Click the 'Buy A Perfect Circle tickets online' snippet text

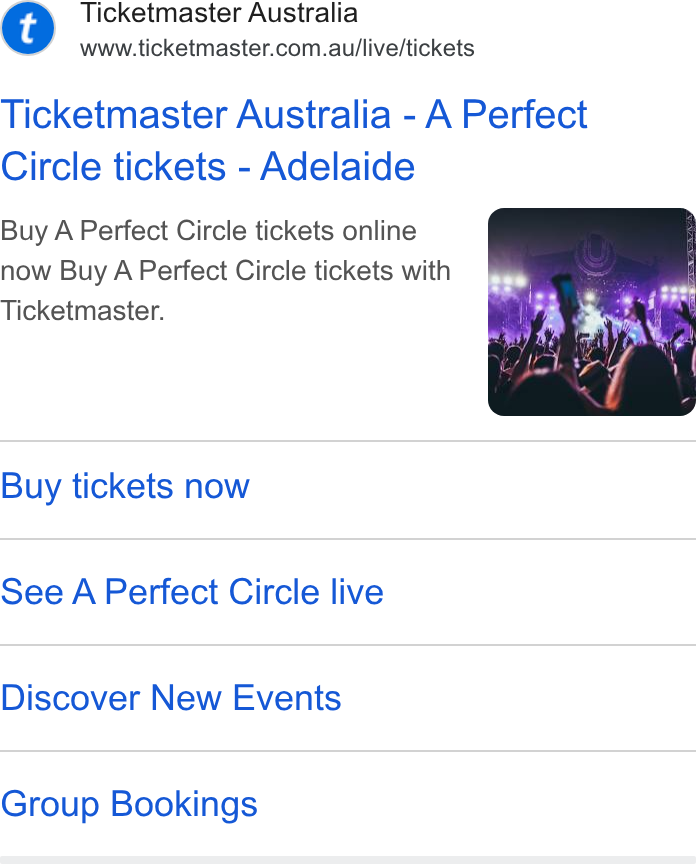(x=208, y=231)
